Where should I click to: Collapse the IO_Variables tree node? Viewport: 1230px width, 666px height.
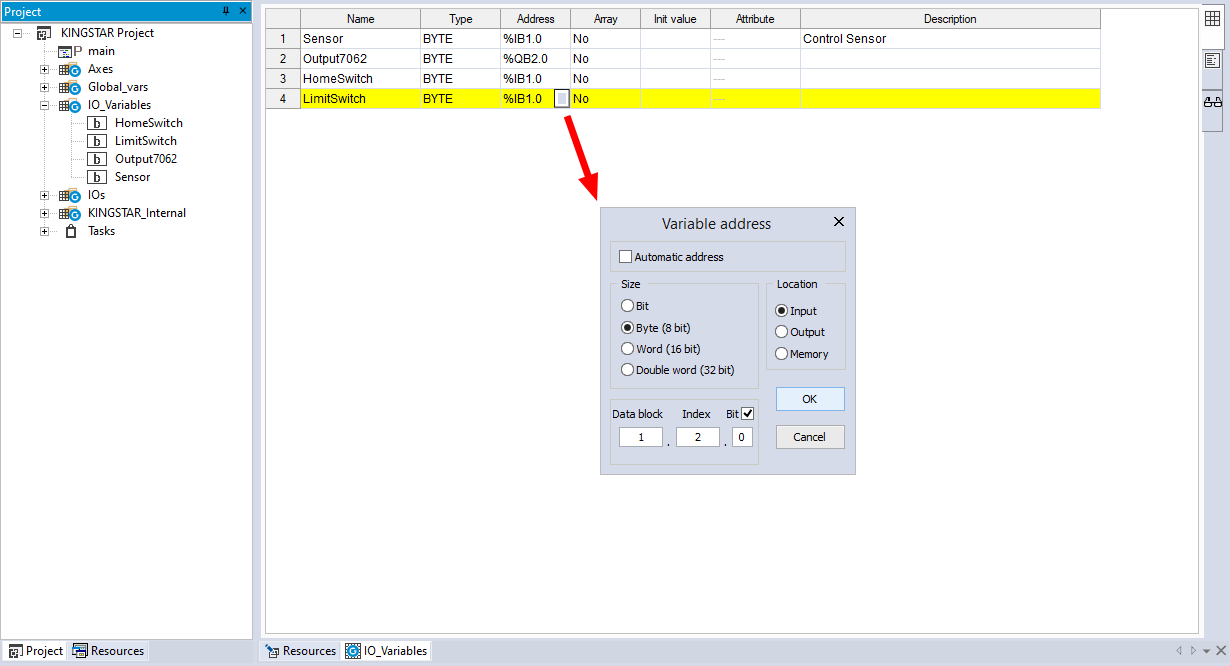pyautogui.click(x=45, y=105)
